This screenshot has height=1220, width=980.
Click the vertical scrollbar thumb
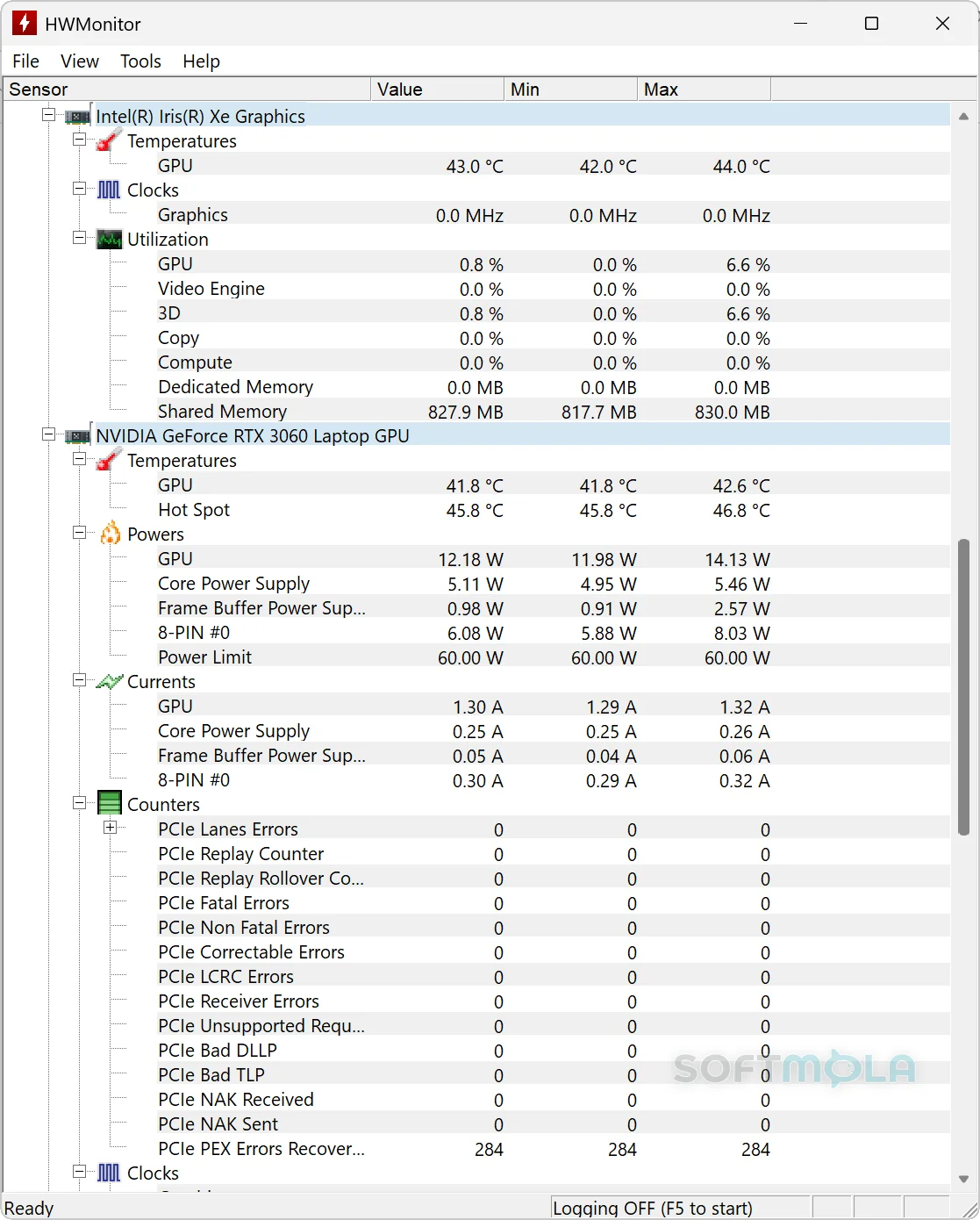[963, 687]
